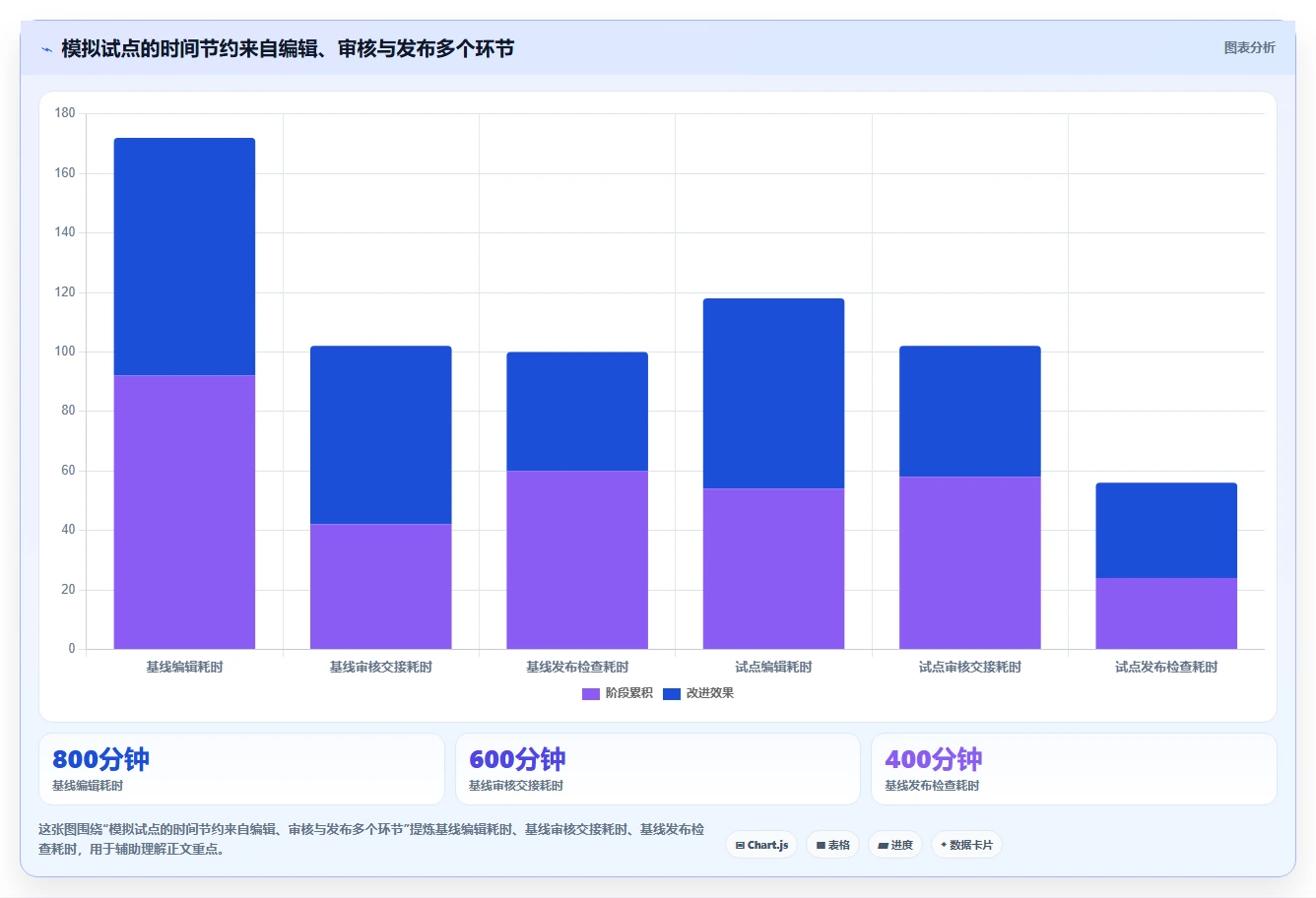1316x898 pixels.
Task: Click the caption paragraph starting 这张图围绕
Action: [371, 839]
